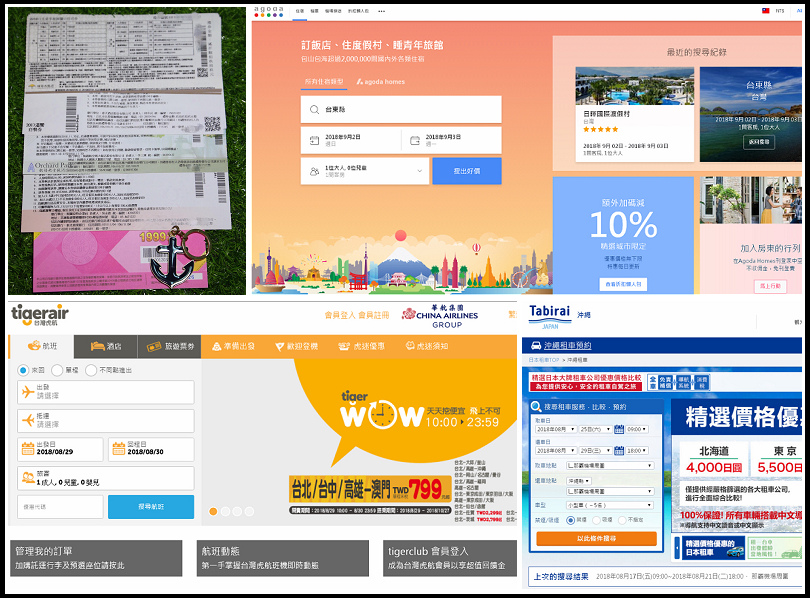Click the China Airlines Group logo
This screenshot has height=598, width=810.
click(440, 316)
